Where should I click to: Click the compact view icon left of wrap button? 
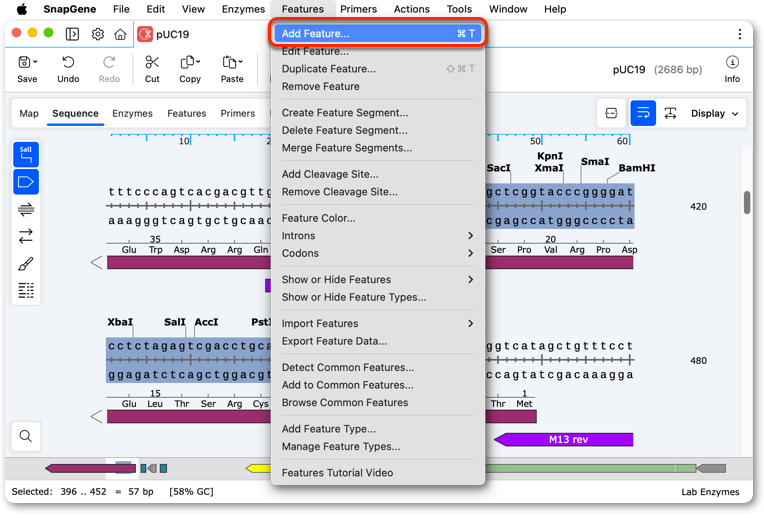(611, 114)
